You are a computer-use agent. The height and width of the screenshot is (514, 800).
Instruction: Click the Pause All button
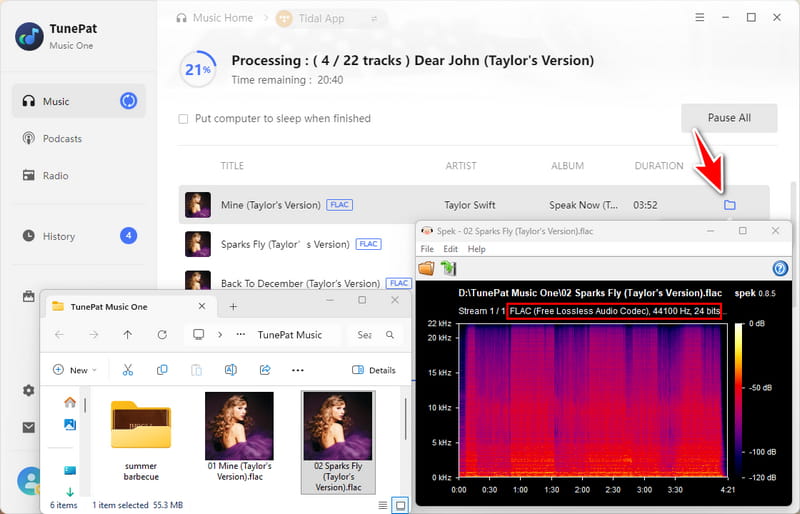tap(729, 118)
